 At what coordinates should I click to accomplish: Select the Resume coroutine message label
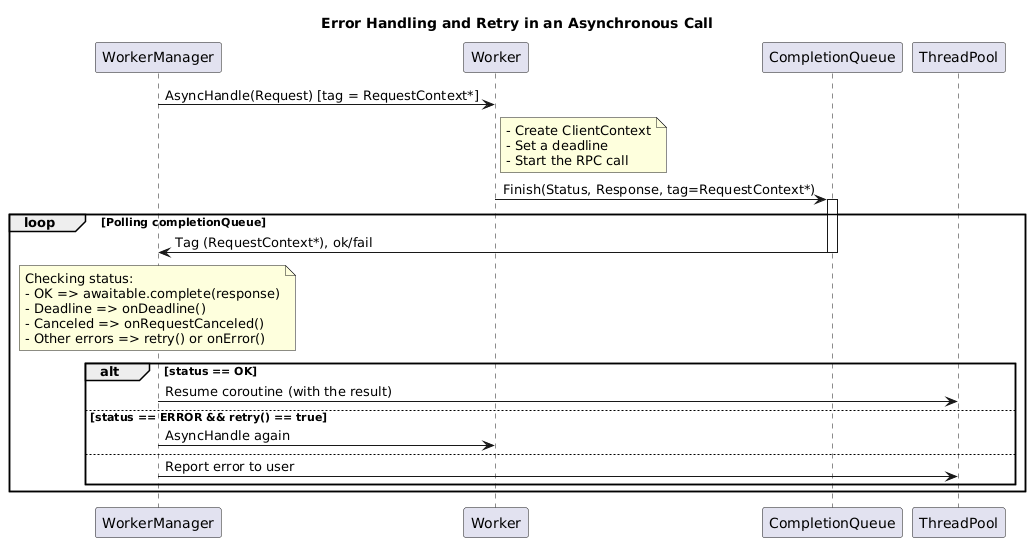coord(278,391)
